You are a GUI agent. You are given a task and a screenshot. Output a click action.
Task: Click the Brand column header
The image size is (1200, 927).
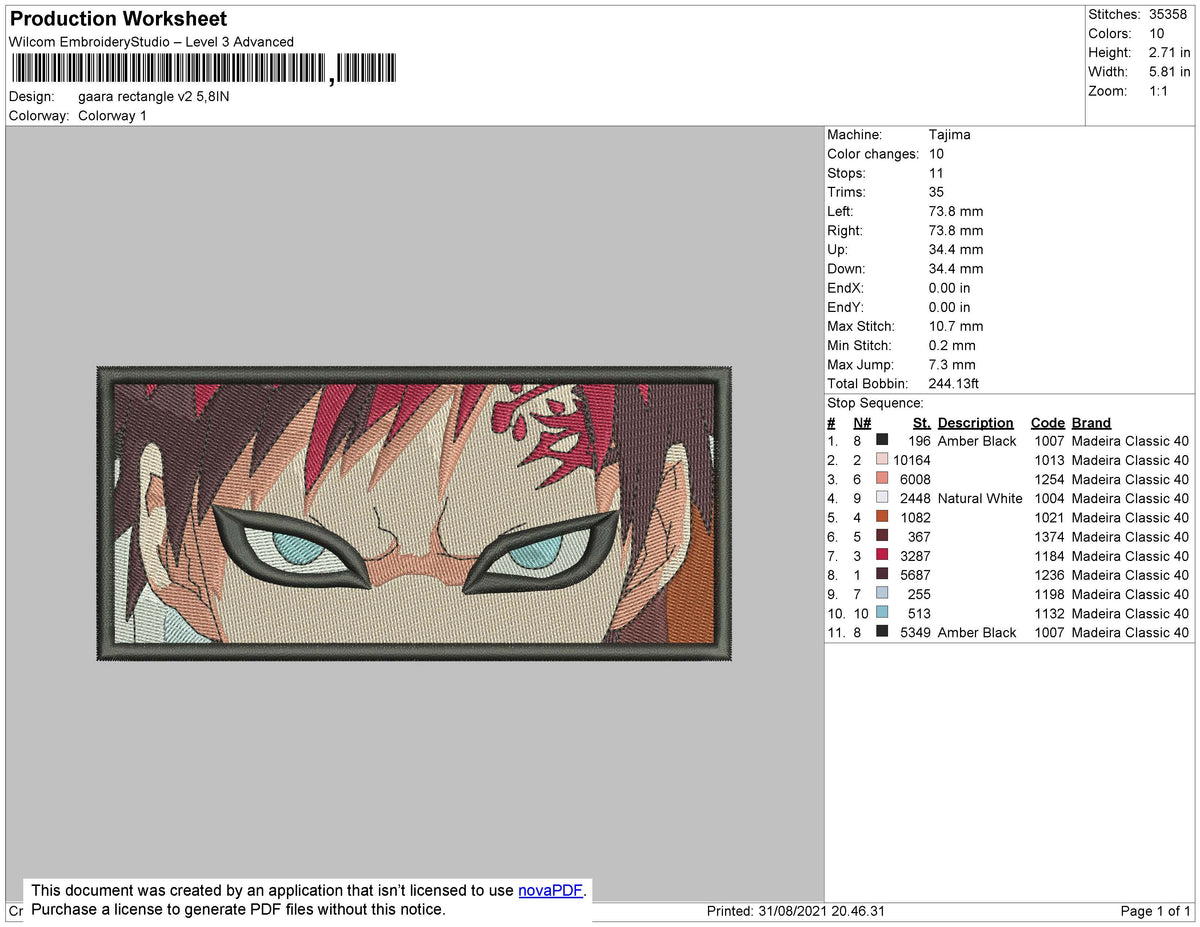[x=1090, y=422]
